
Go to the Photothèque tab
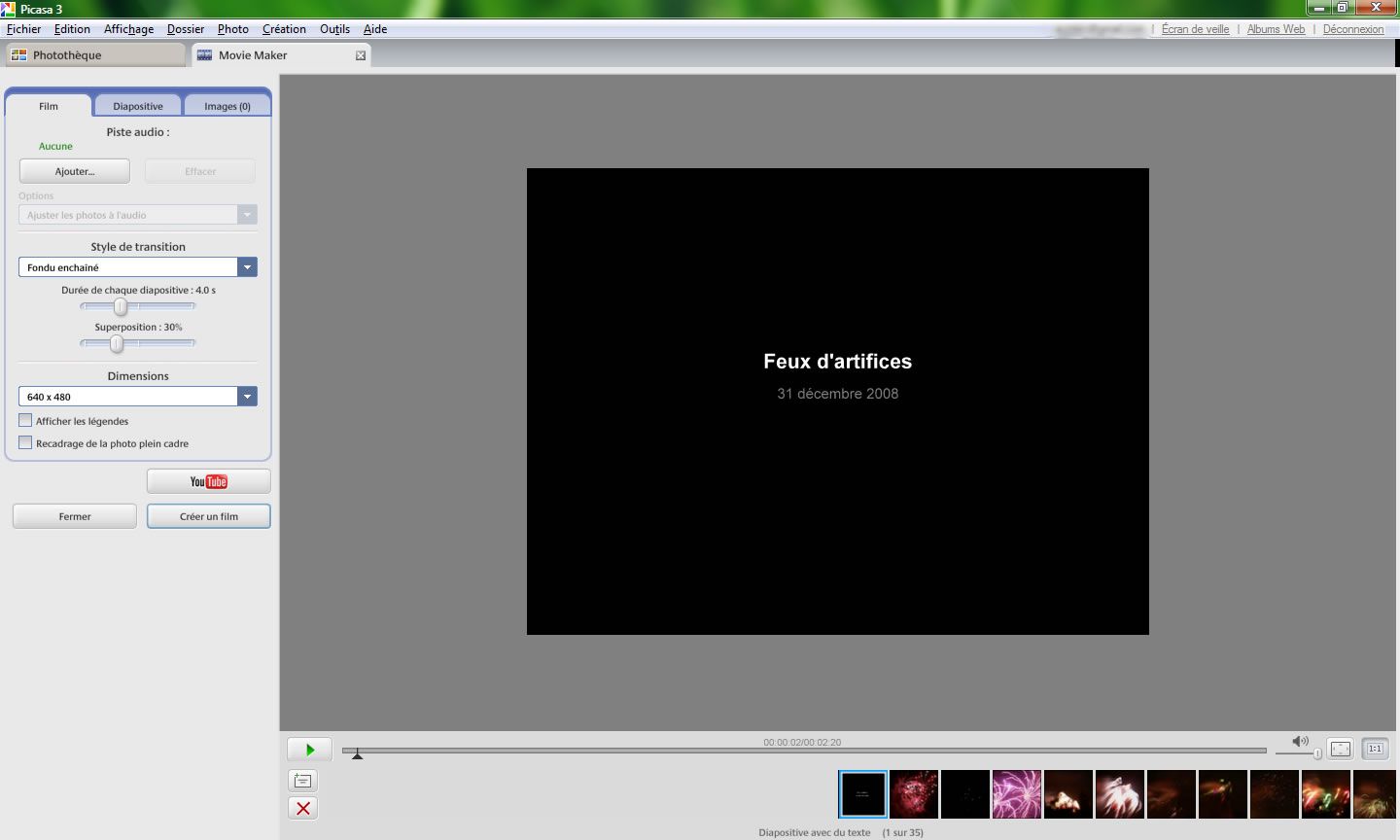point(95,55)
